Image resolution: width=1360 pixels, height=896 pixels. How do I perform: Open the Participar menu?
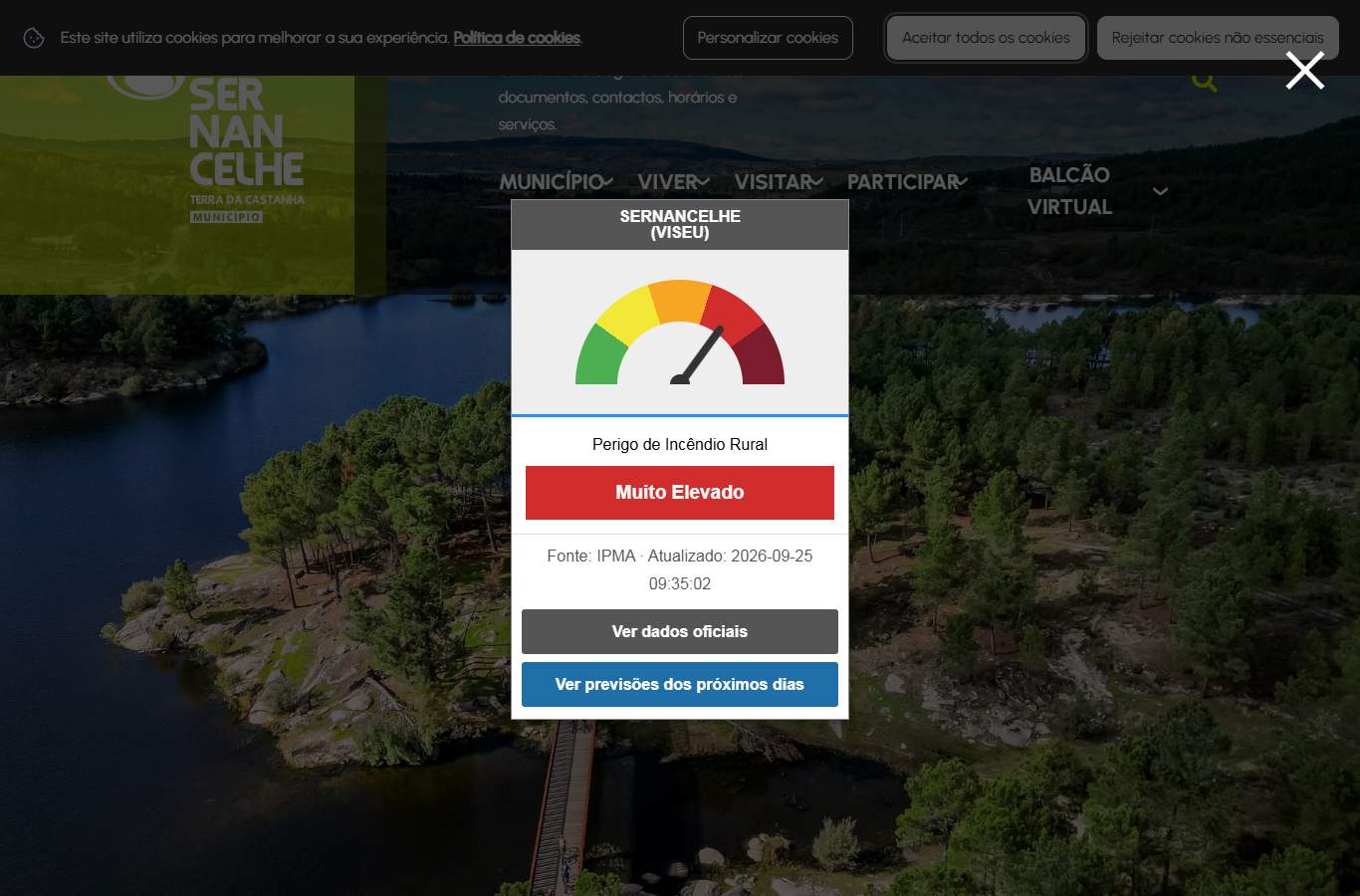coord(902,182)
